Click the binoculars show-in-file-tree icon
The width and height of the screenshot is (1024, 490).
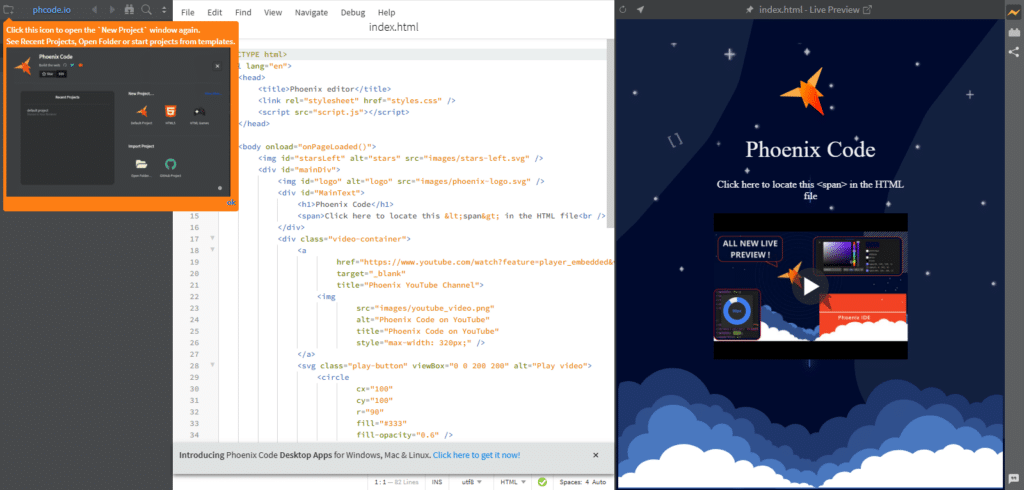pyautogui.click(x=129, y=10)
